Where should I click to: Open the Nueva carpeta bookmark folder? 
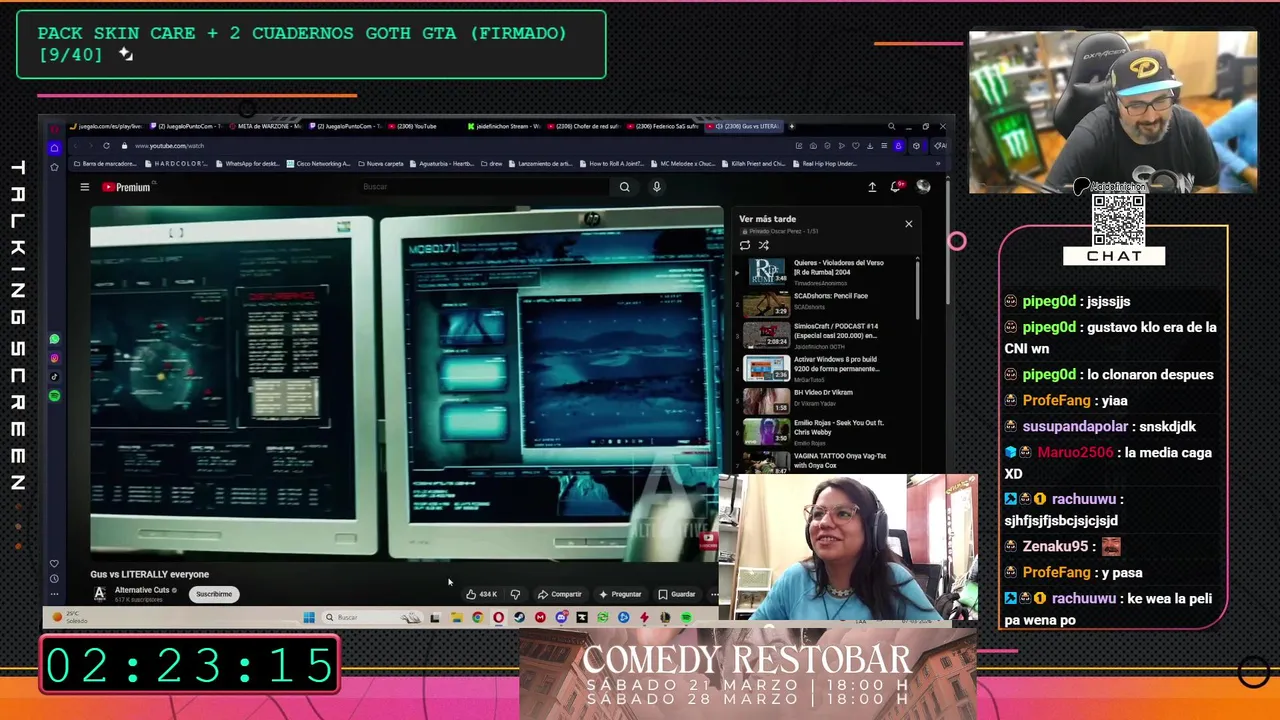pos(380,163)
